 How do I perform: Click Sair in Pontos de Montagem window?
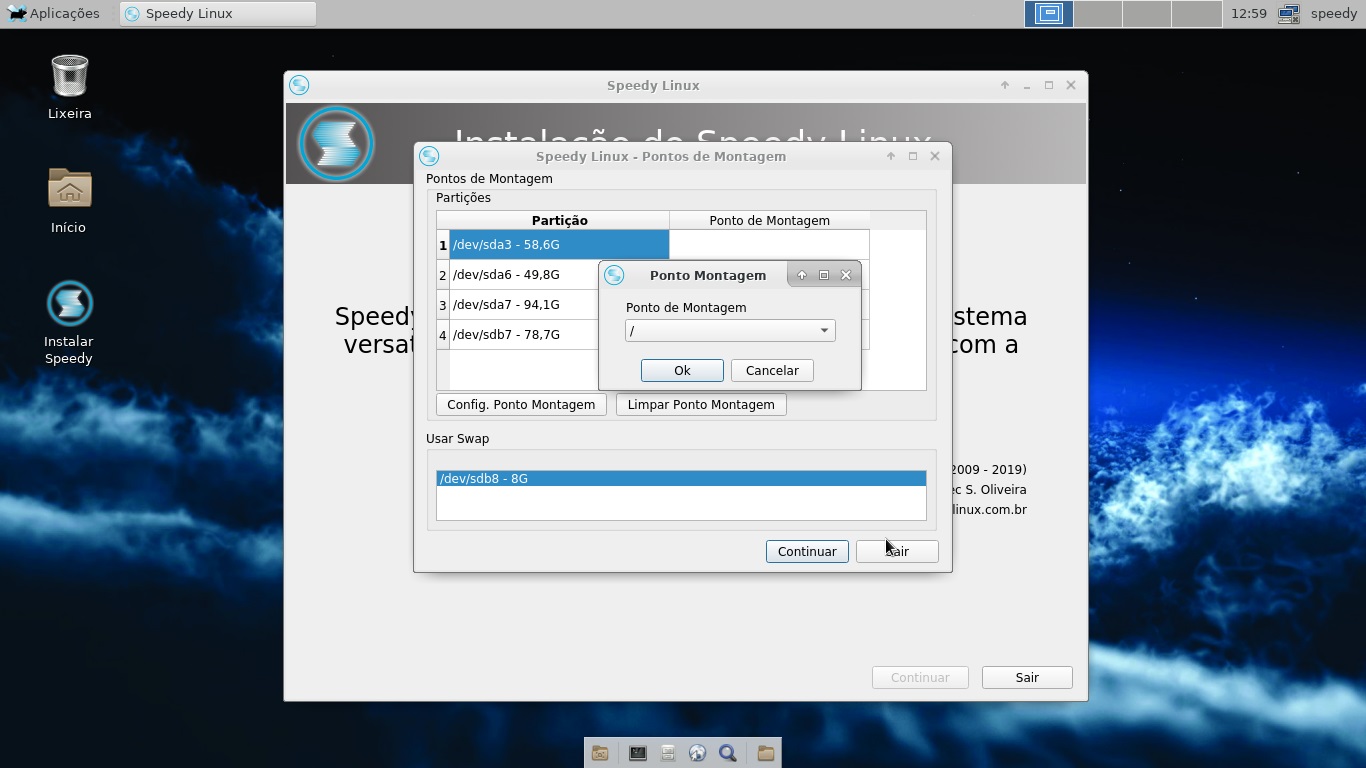coord(897,552)
